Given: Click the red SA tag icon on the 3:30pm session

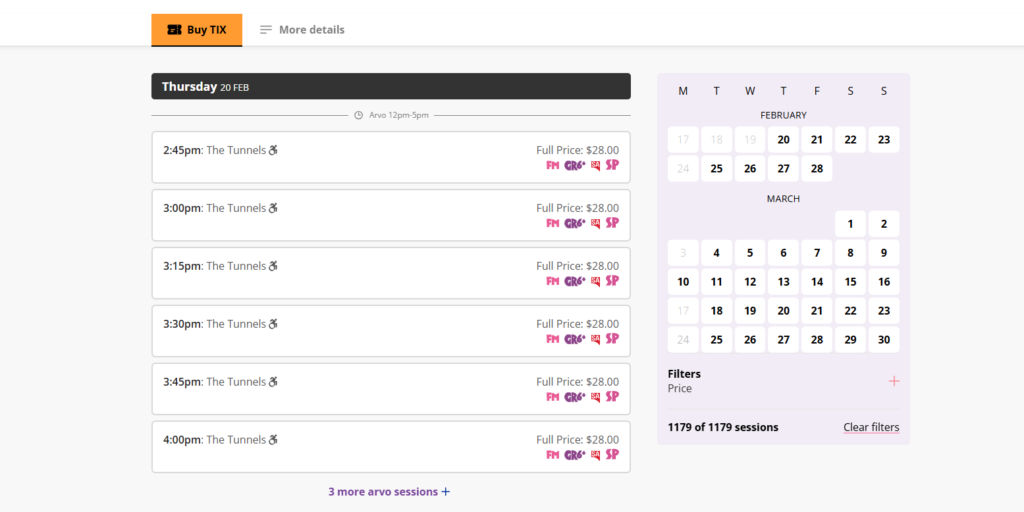Looking at the screenshot, I should point(595,339).
